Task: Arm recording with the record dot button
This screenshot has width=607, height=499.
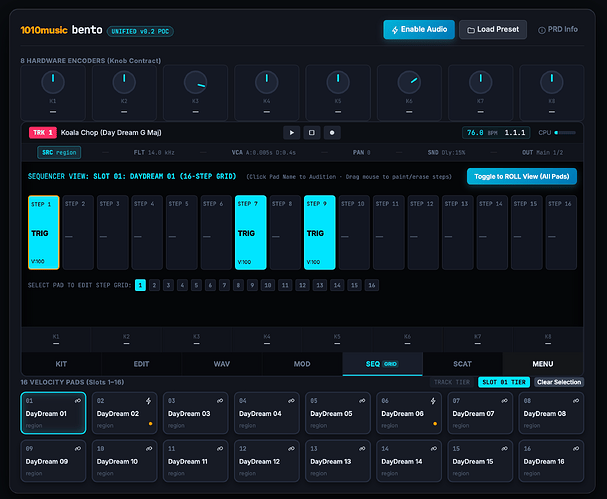Action: pos(332,133)
